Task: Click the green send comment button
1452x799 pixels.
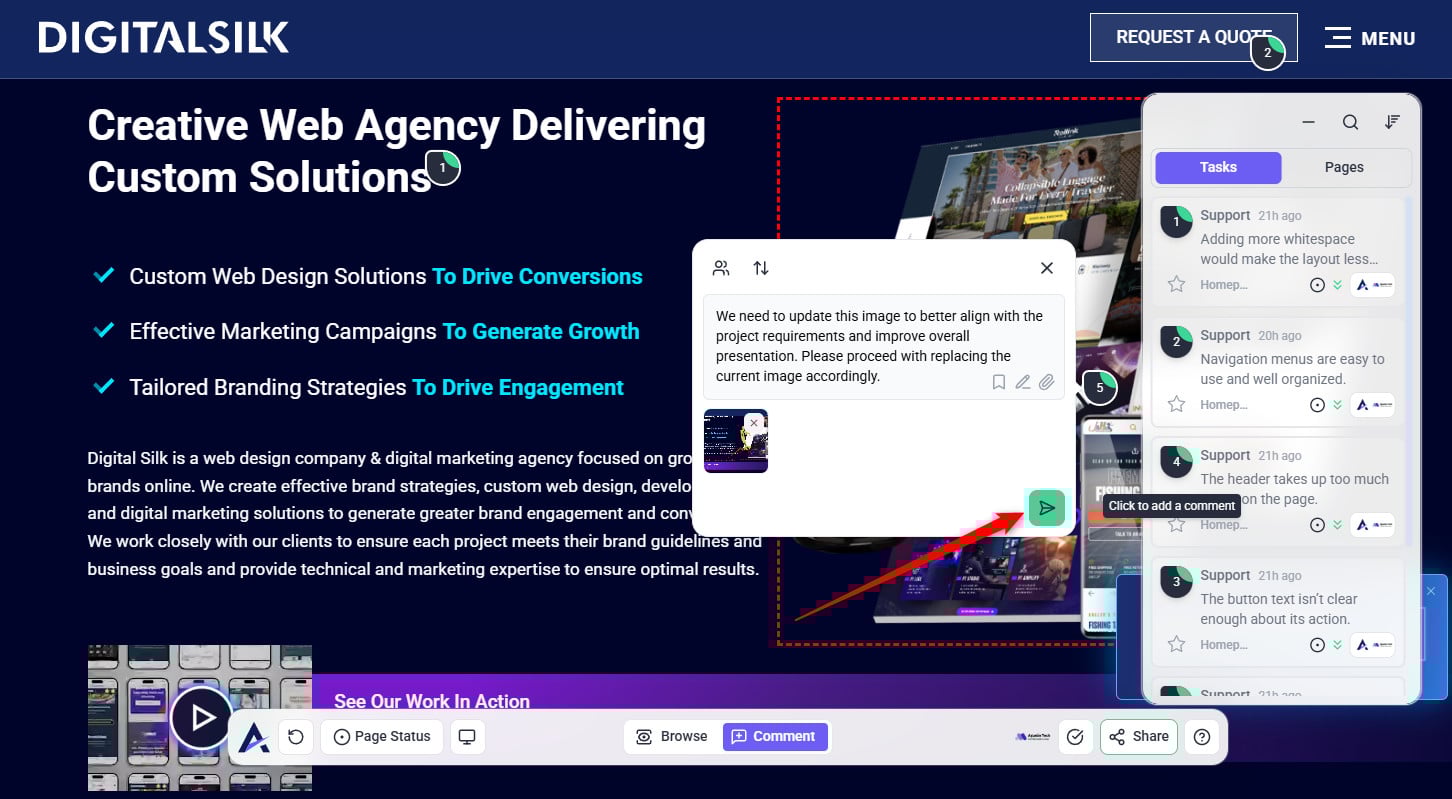Action: coord(1046,508)
